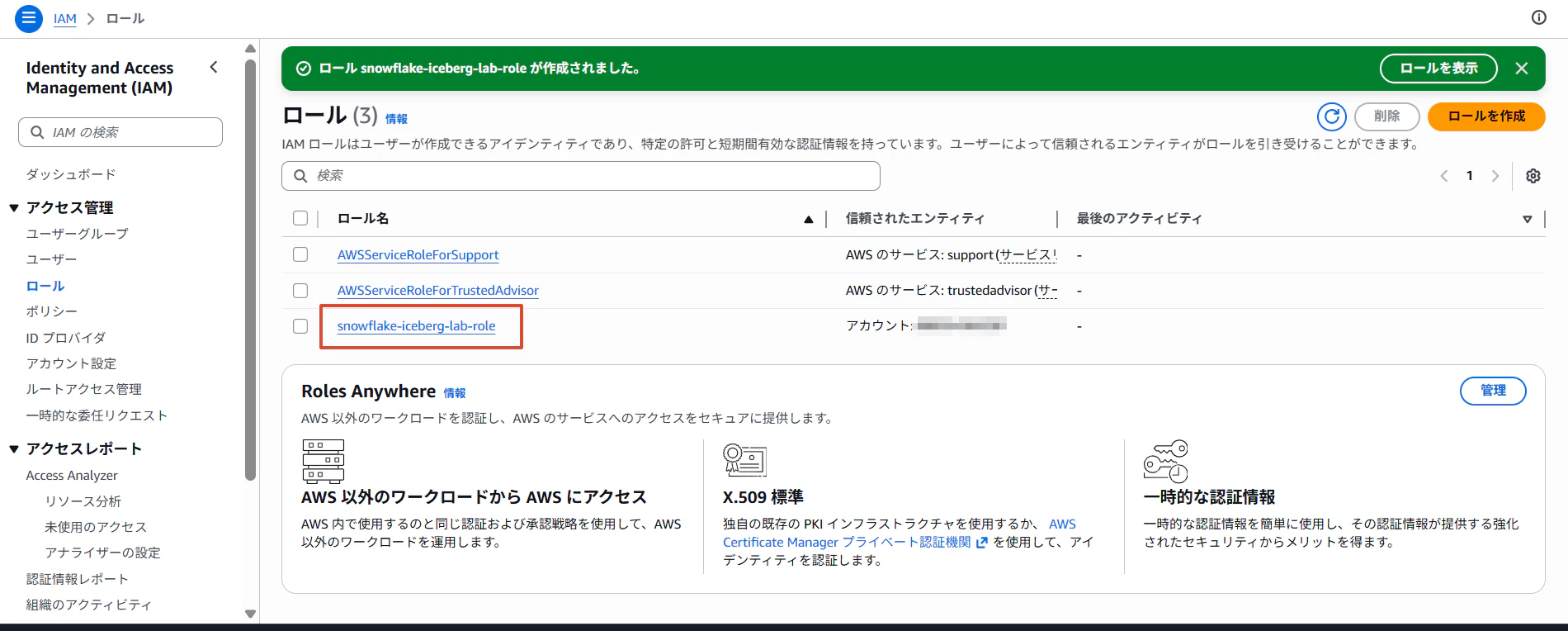Click the ロールを表示 button in the banner
1568x631 pixels.
click(x=1438, y=69)
